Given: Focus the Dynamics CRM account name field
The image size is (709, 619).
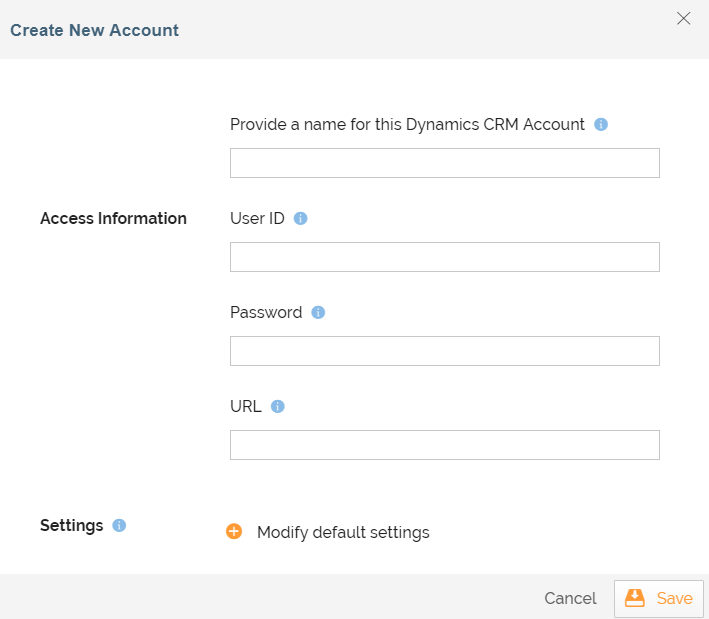Looking at the screenshot, I should point(444,163).
